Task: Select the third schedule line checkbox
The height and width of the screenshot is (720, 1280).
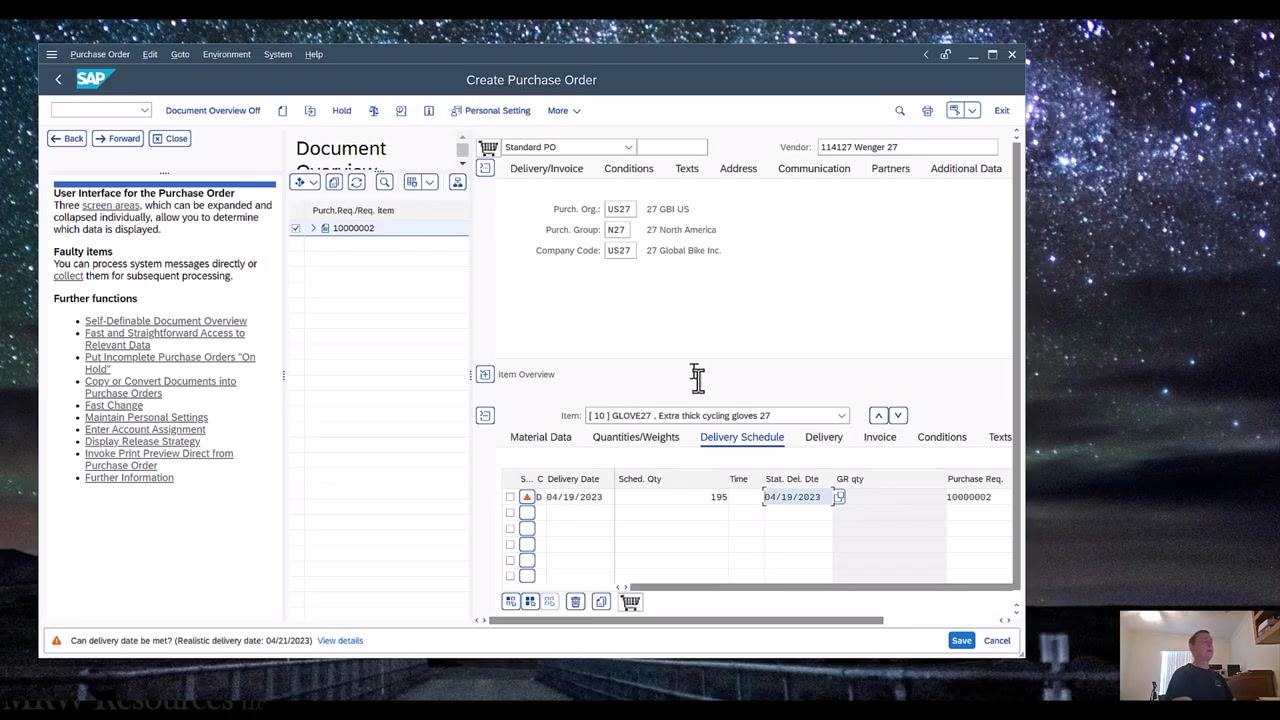Action: (x=510, y=529)
